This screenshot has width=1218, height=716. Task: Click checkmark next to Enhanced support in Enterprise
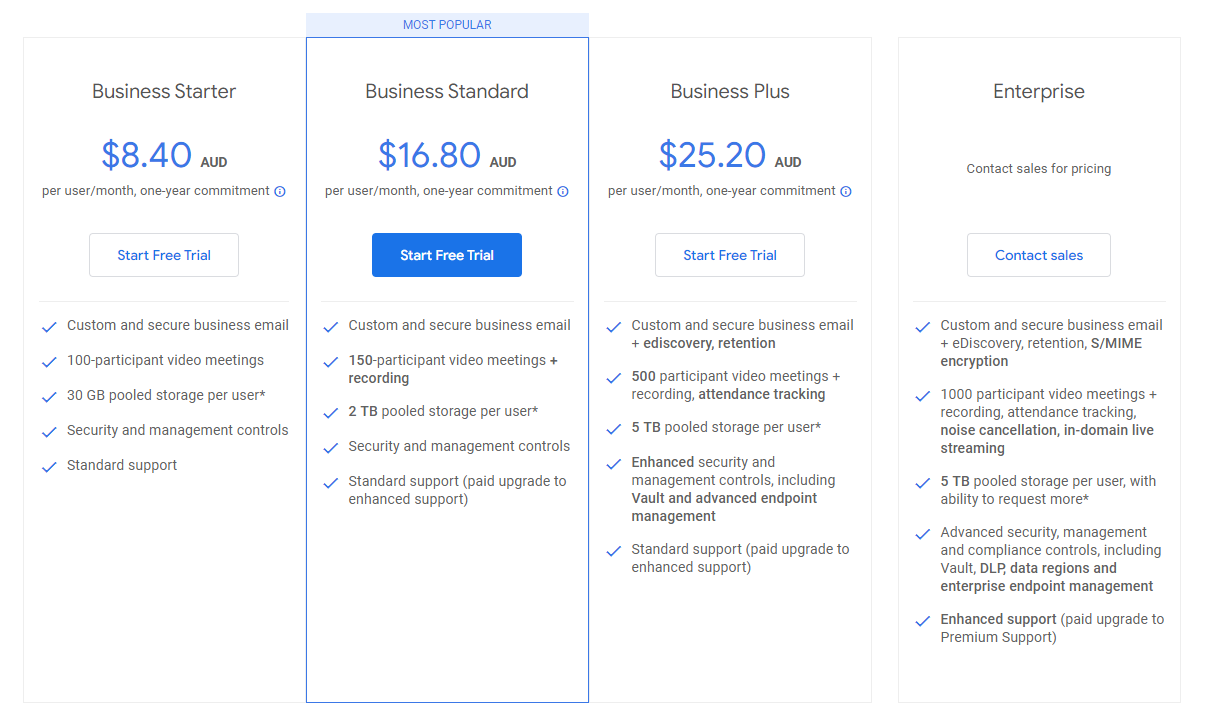pos(923,621)
